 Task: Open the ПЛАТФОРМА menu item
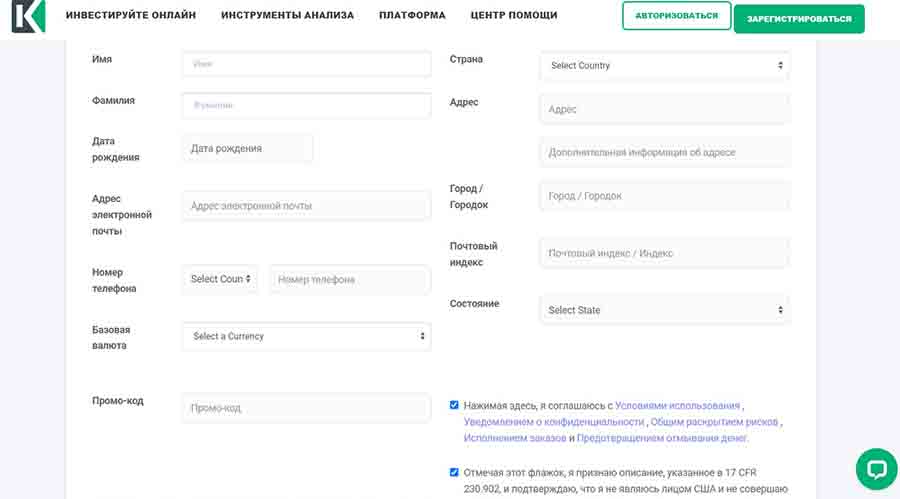(412, 16)
